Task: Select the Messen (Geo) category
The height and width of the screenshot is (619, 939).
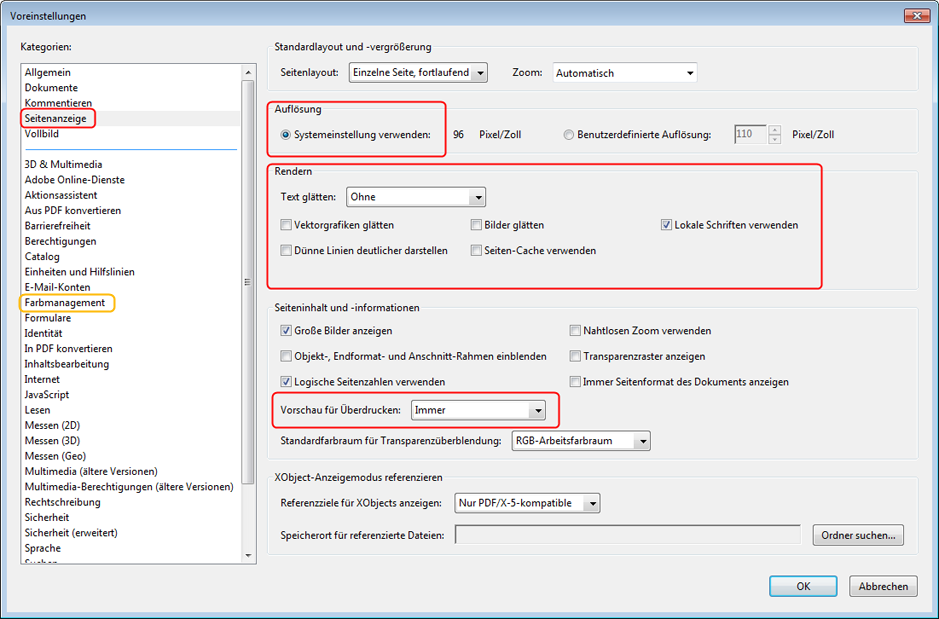Action: pyautogui.click(x=55, y=456)
